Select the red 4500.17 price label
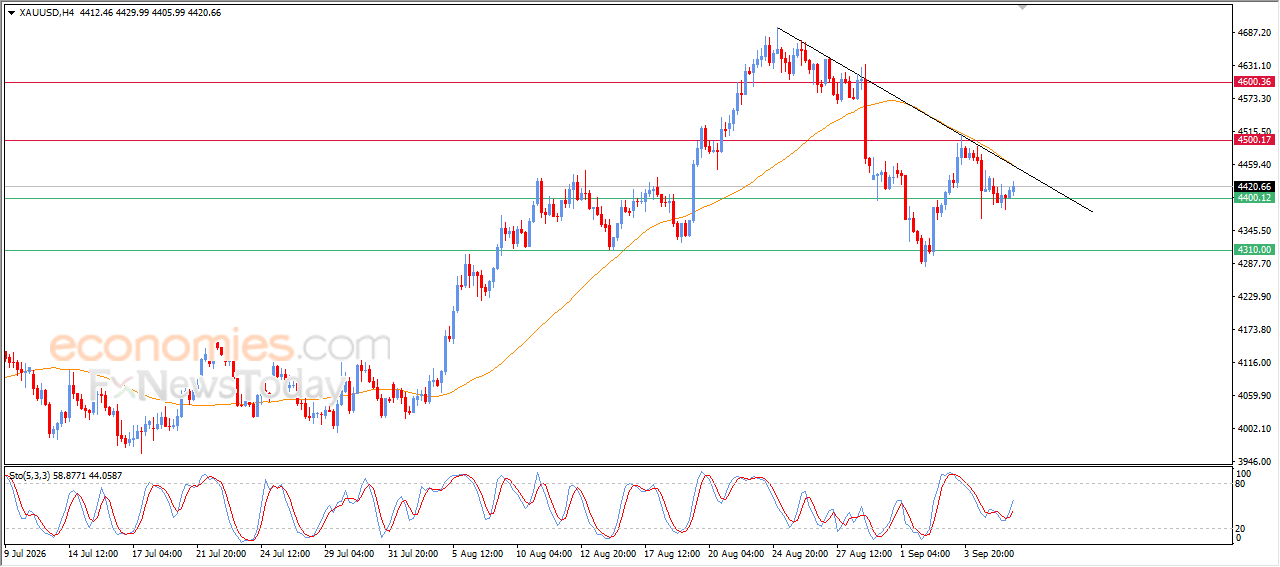Image resolution: width=1280 pixels, height=567 pixels. tap(1253, 140)
